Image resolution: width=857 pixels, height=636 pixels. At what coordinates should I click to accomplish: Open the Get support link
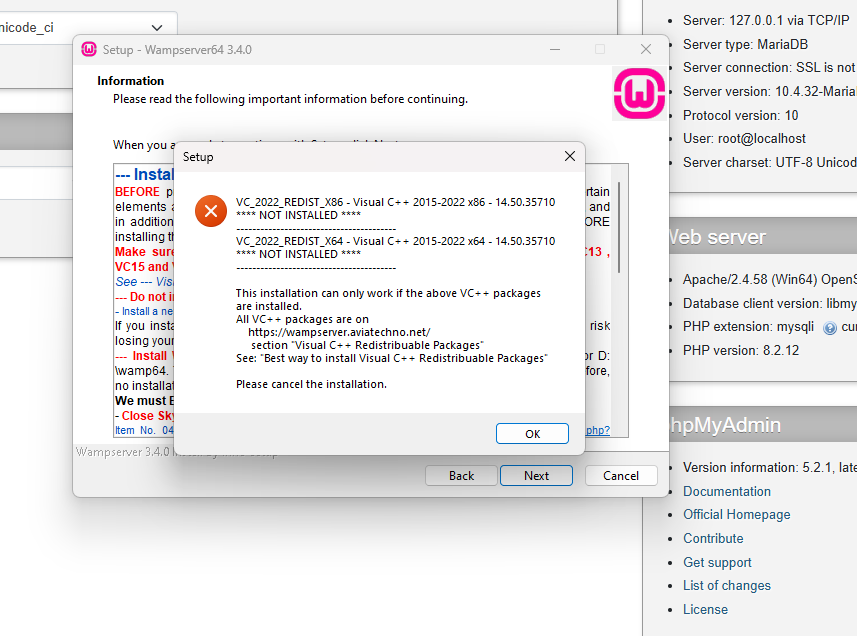[717, 562]
